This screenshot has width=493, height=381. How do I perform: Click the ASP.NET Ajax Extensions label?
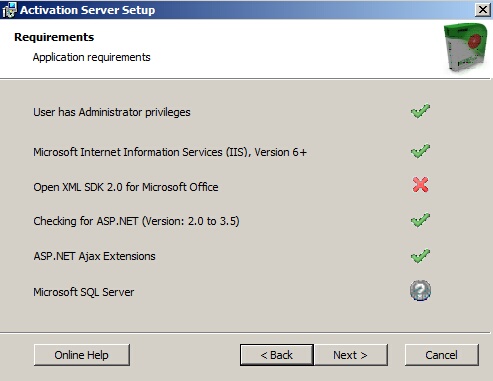click(x=94, y=256)
